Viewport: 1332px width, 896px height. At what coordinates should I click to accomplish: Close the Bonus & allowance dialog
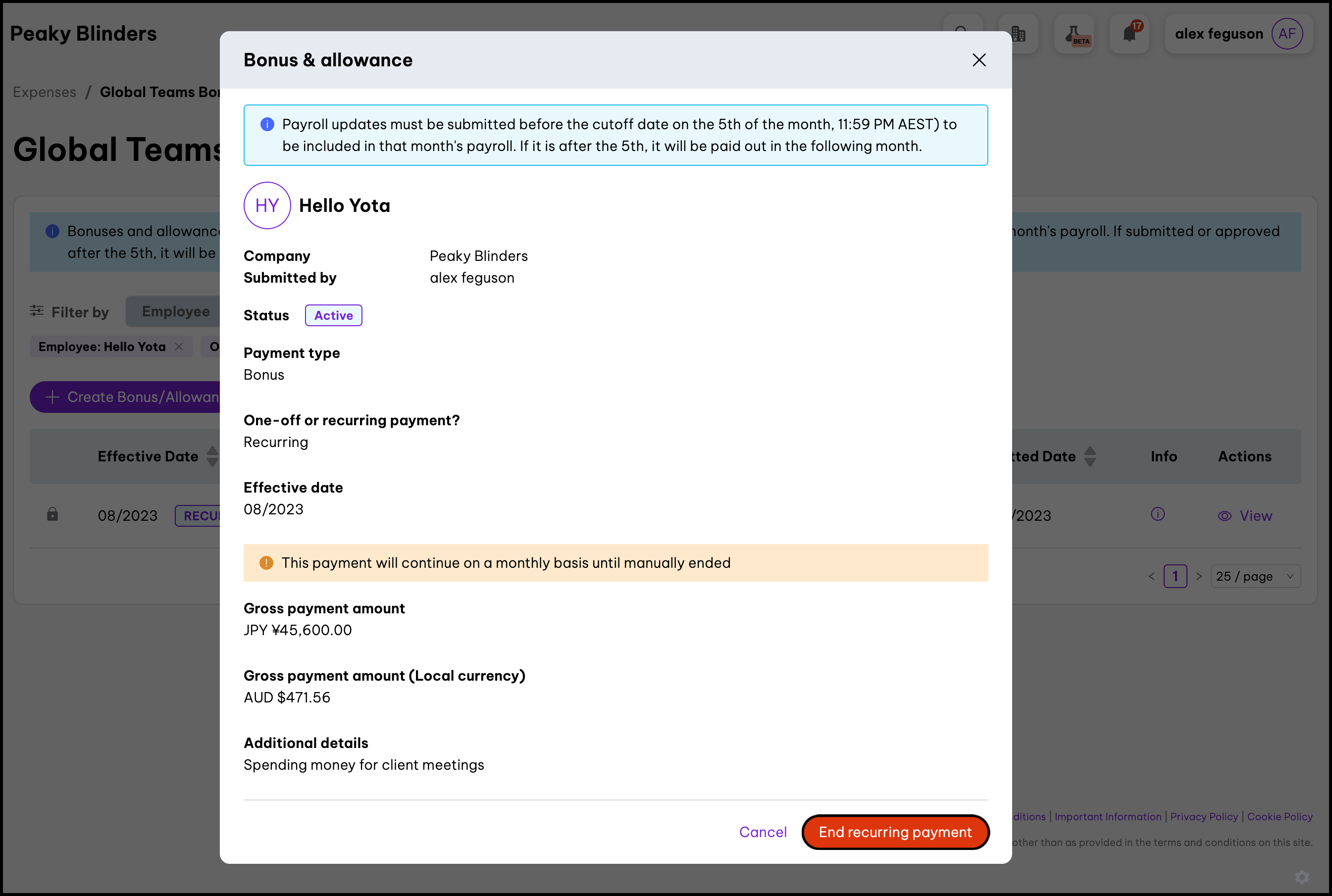[x=979, y=60]
